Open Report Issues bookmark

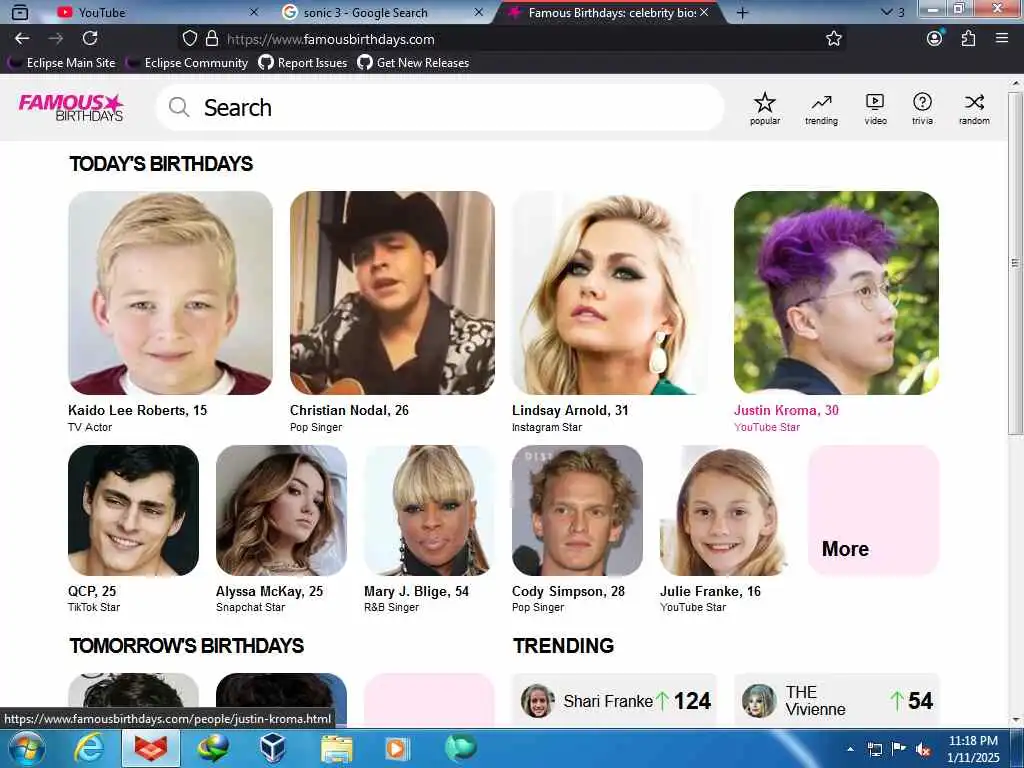click(x=302, y=63)
